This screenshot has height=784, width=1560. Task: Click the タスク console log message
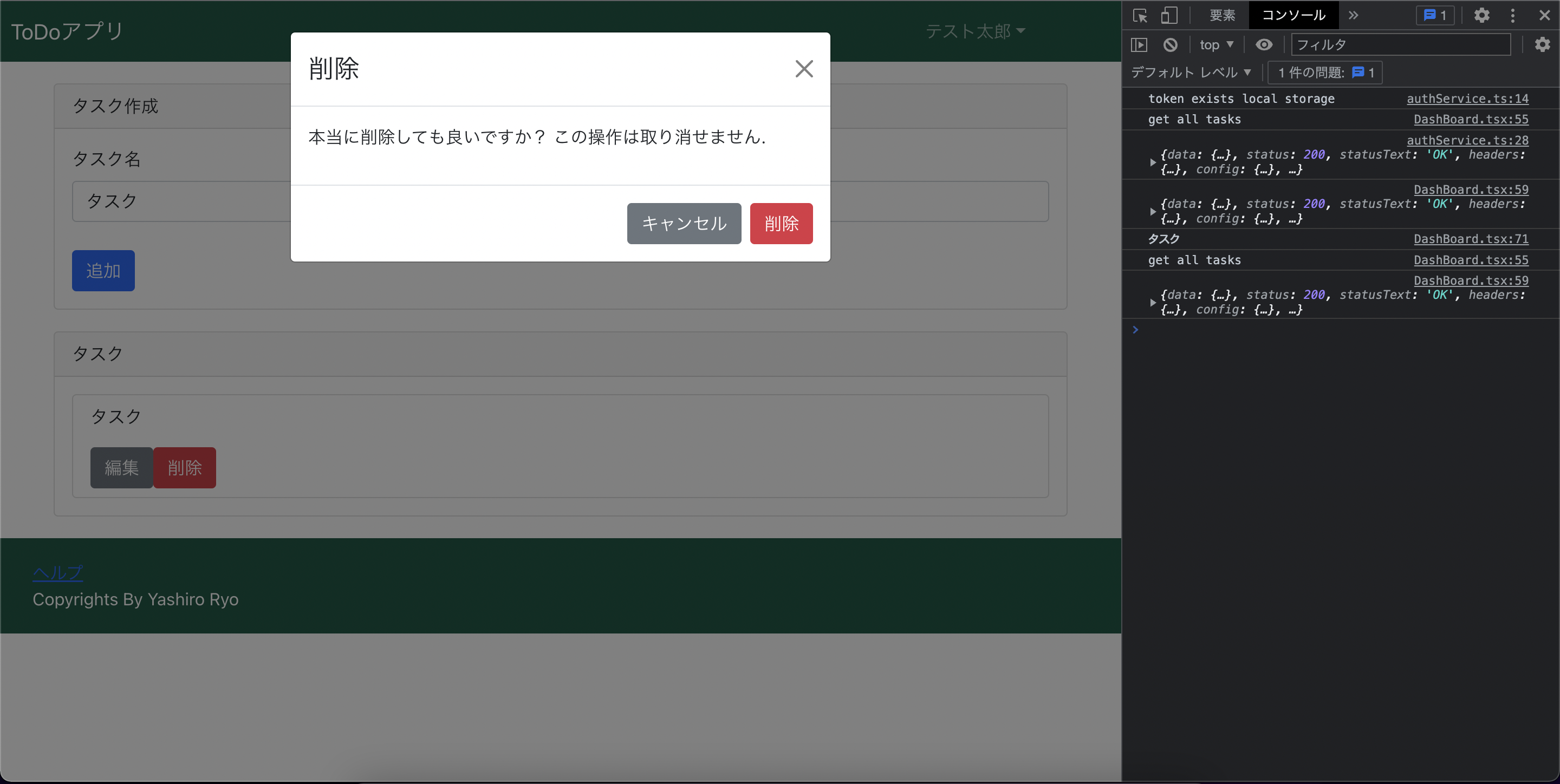click(x=1163, y=239)
